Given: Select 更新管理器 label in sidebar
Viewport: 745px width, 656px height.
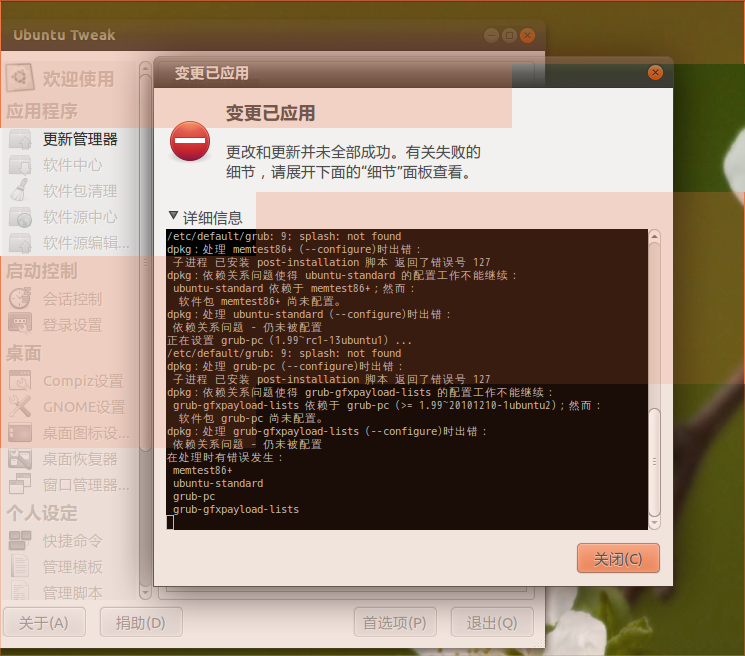Looking at the screenshot, I should 80,139.
